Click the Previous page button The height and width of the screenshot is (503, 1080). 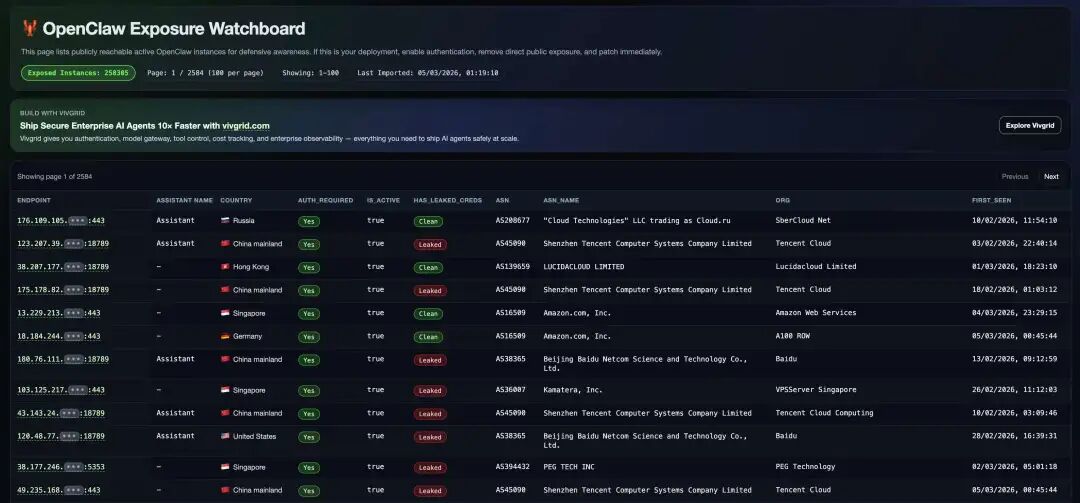(1014, 177)
